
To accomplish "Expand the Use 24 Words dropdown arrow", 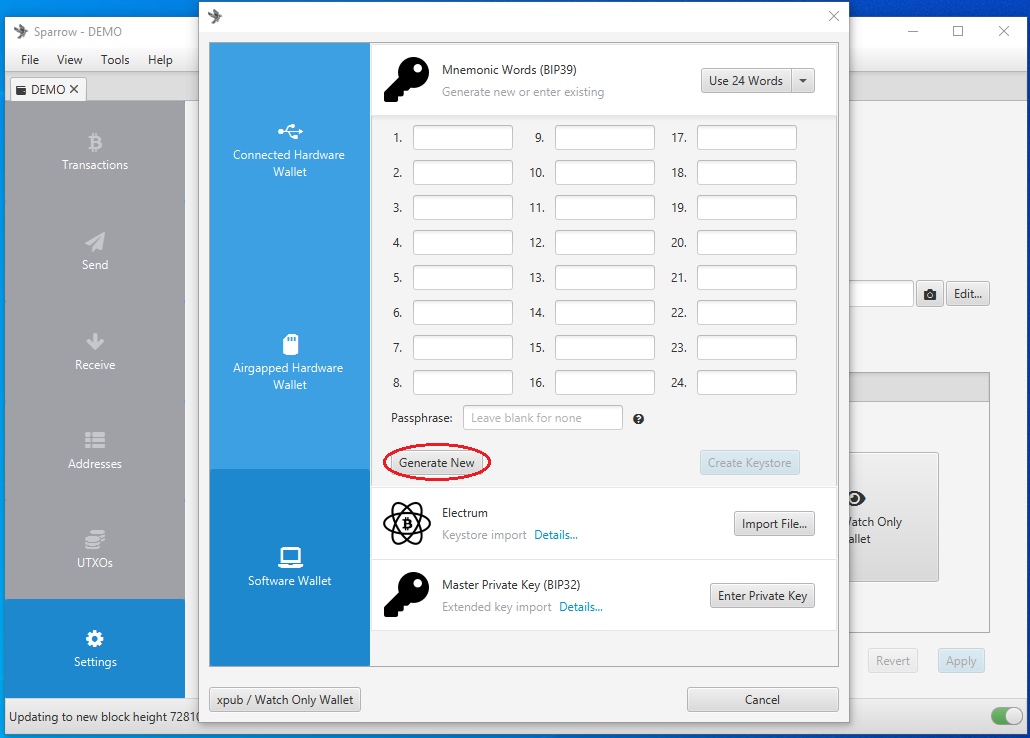I will (x=803, y=81).
